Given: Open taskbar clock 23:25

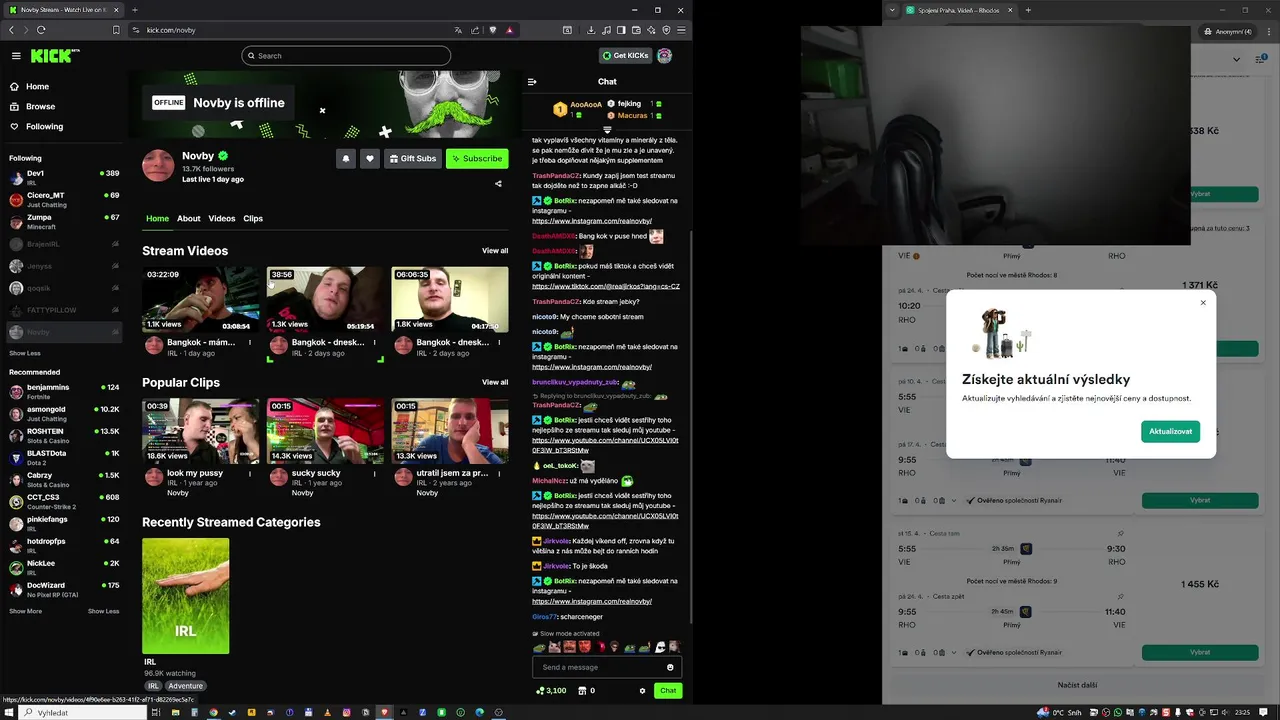Looking at the screenshot, I should [1242, 713].
